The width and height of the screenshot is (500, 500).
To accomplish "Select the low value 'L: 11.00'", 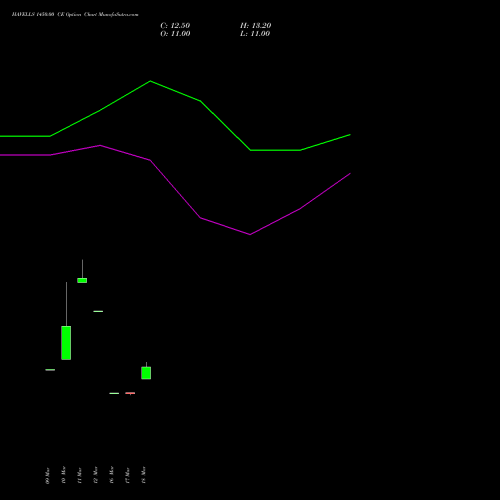I will (x=255, y=34).
